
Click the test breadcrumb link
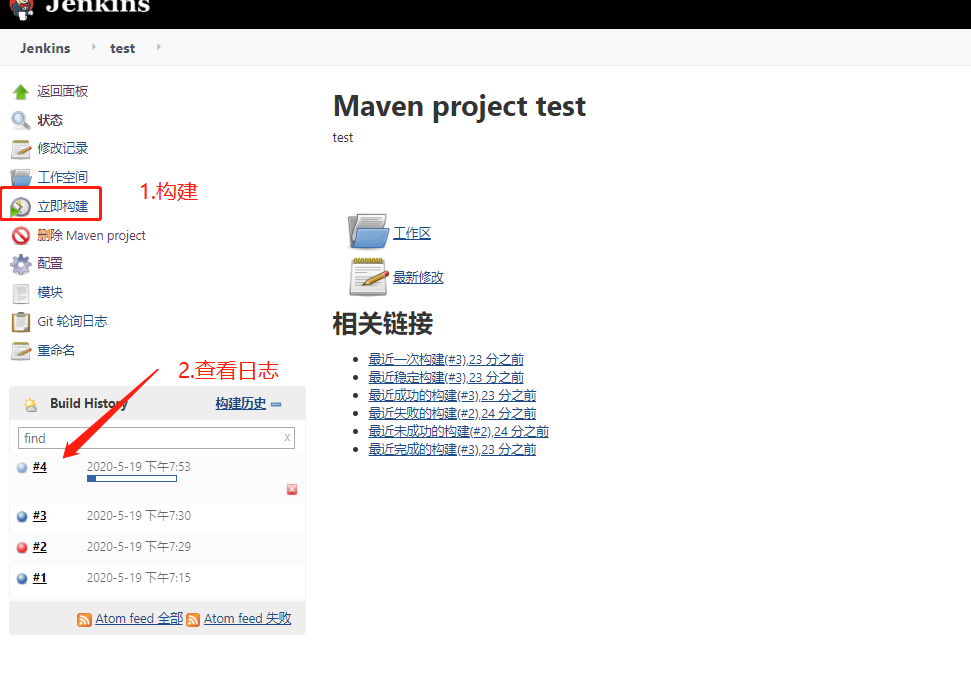pyautogui.click(x=123, y=48)
